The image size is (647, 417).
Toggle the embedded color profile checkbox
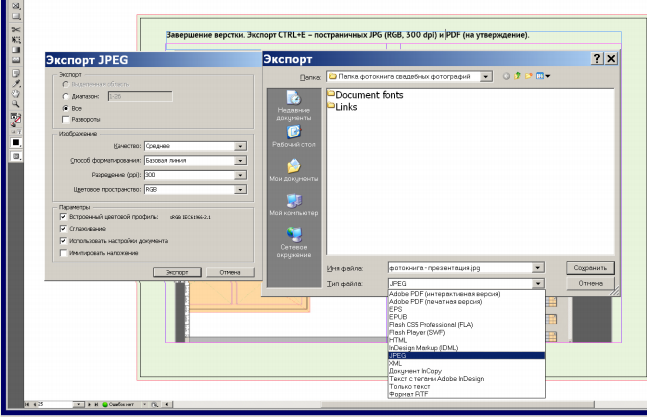tap(63, 217)
